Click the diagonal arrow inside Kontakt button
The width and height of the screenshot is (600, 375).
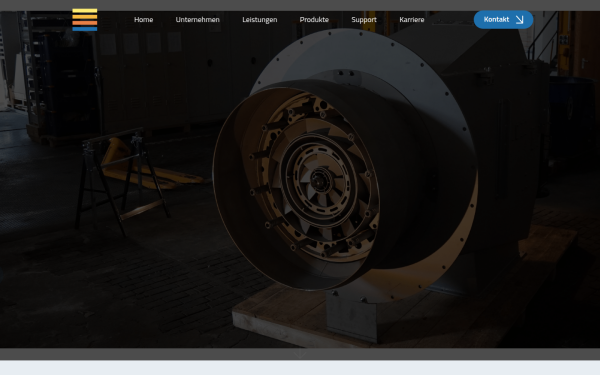coord(519,20)
